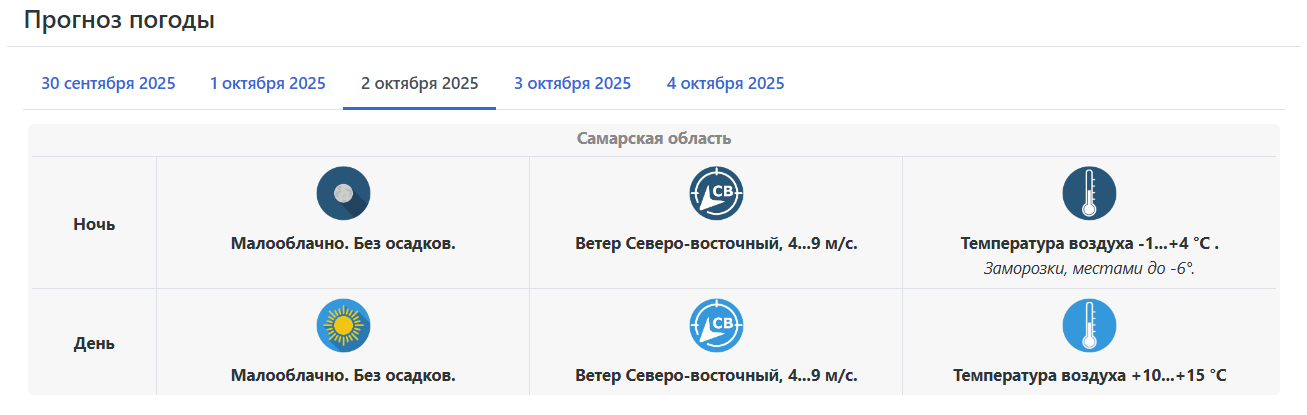Click the Ночь row label

[x=94, y=224]
